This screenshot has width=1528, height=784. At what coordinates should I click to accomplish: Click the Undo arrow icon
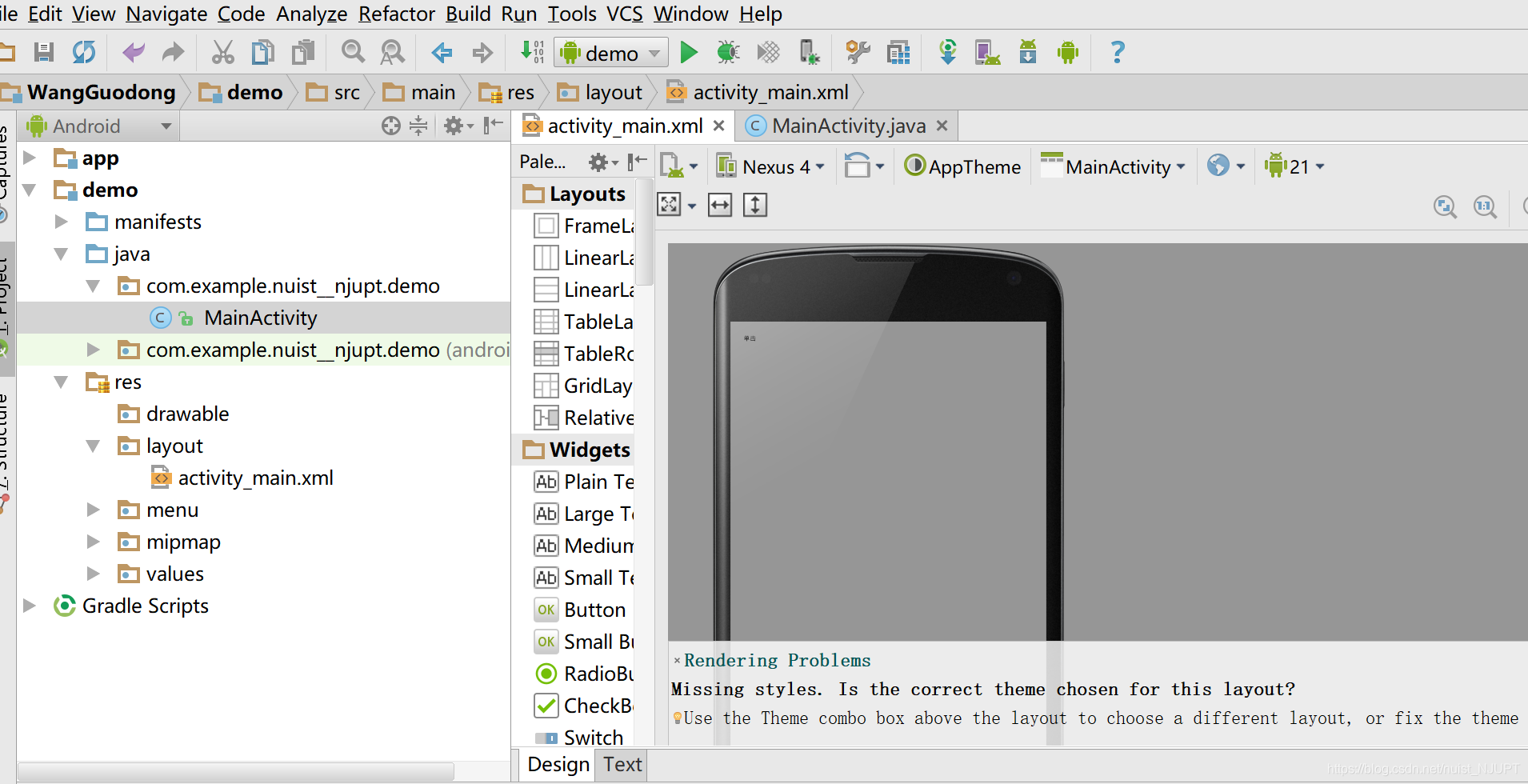pos(134,53)
